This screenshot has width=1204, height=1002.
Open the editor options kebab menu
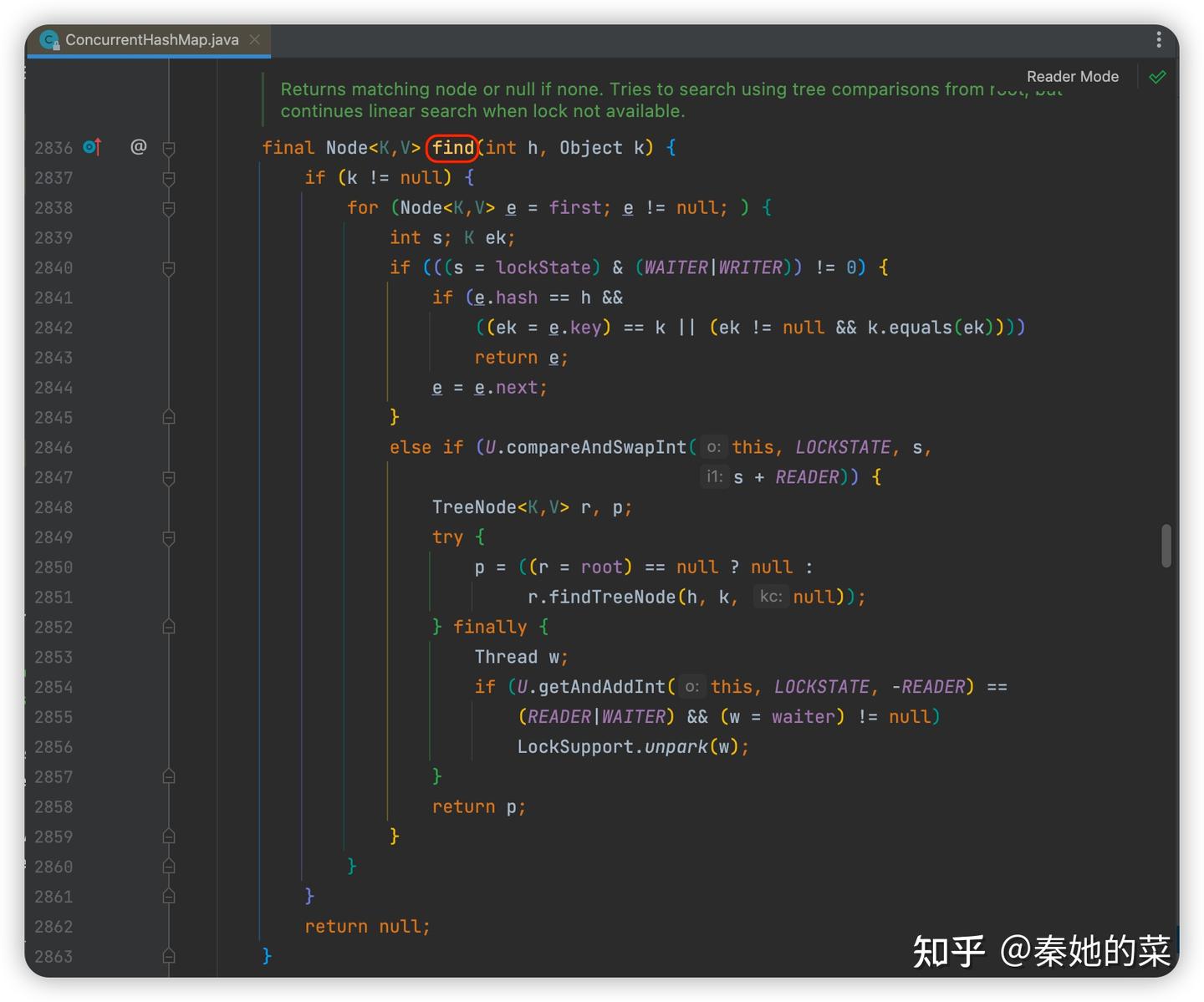pos(1159,39)
